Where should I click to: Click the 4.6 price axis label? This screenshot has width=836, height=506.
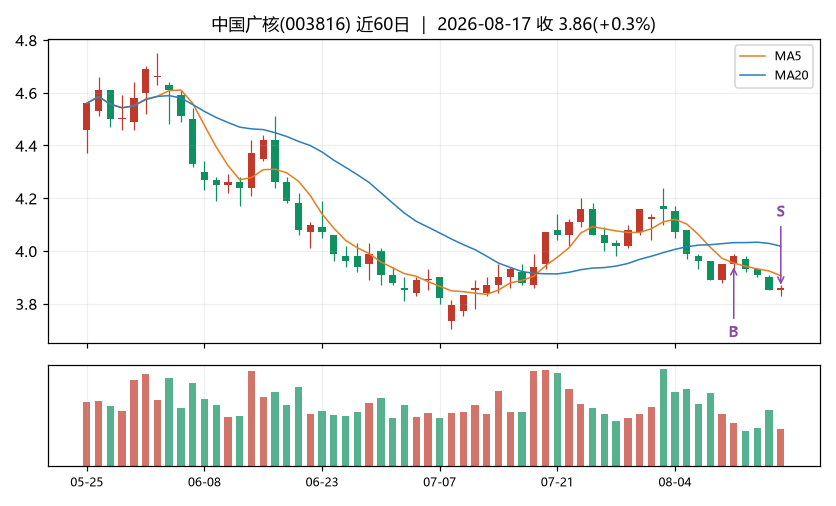tap(26, 94)
